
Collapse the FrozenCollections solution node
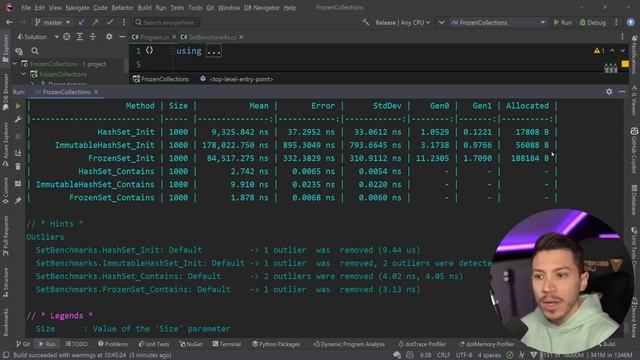[15, 64]
